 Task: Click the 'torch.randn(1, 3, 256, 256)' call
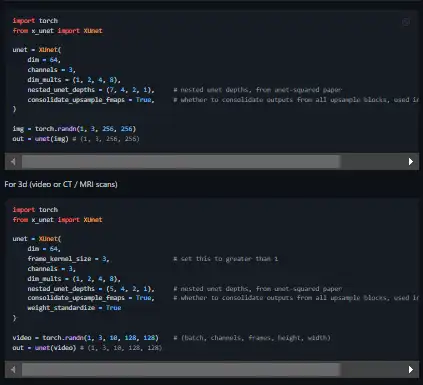[x=85, y=129]
